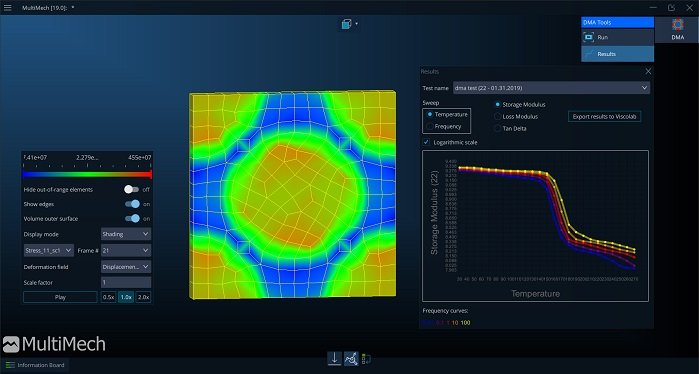Click the 3D cube view icon
The width and height of the screenshot is (699, 374).
(x=346, y=24)
